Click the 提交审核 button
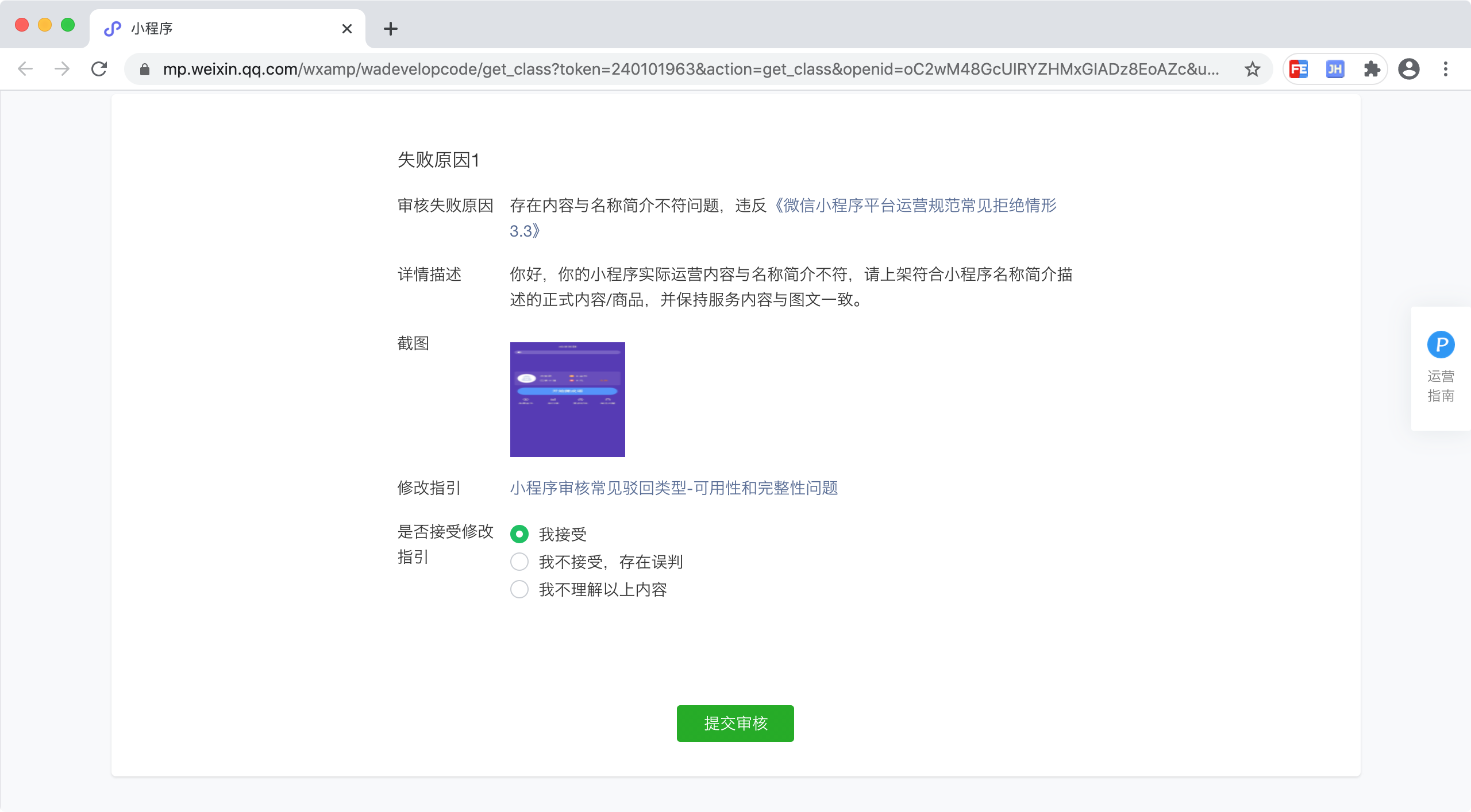1471x812 pixels. click(735, 723)
